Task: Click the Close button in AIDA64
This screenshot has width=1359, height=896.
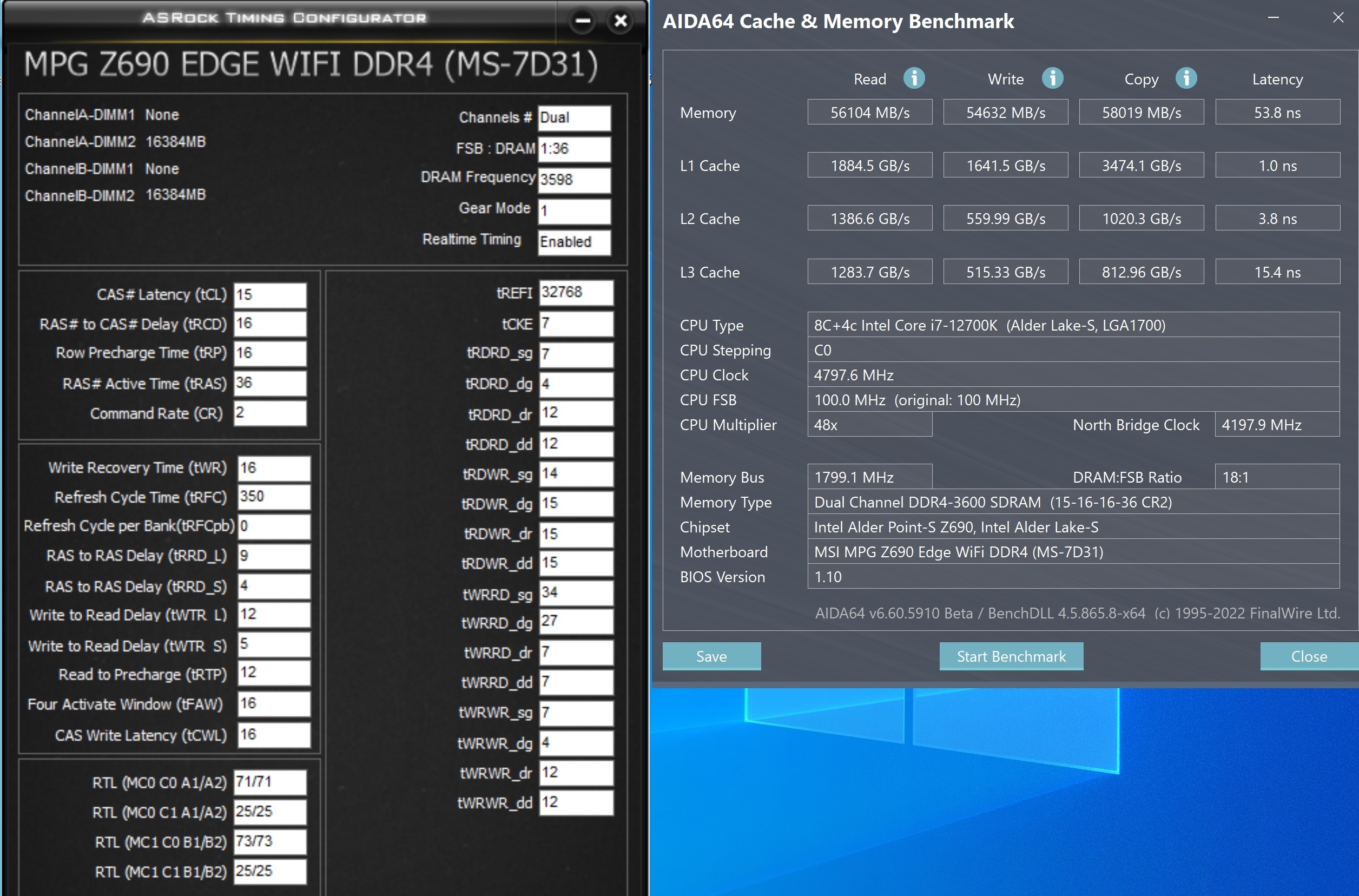Action: tap(1309, 656)
